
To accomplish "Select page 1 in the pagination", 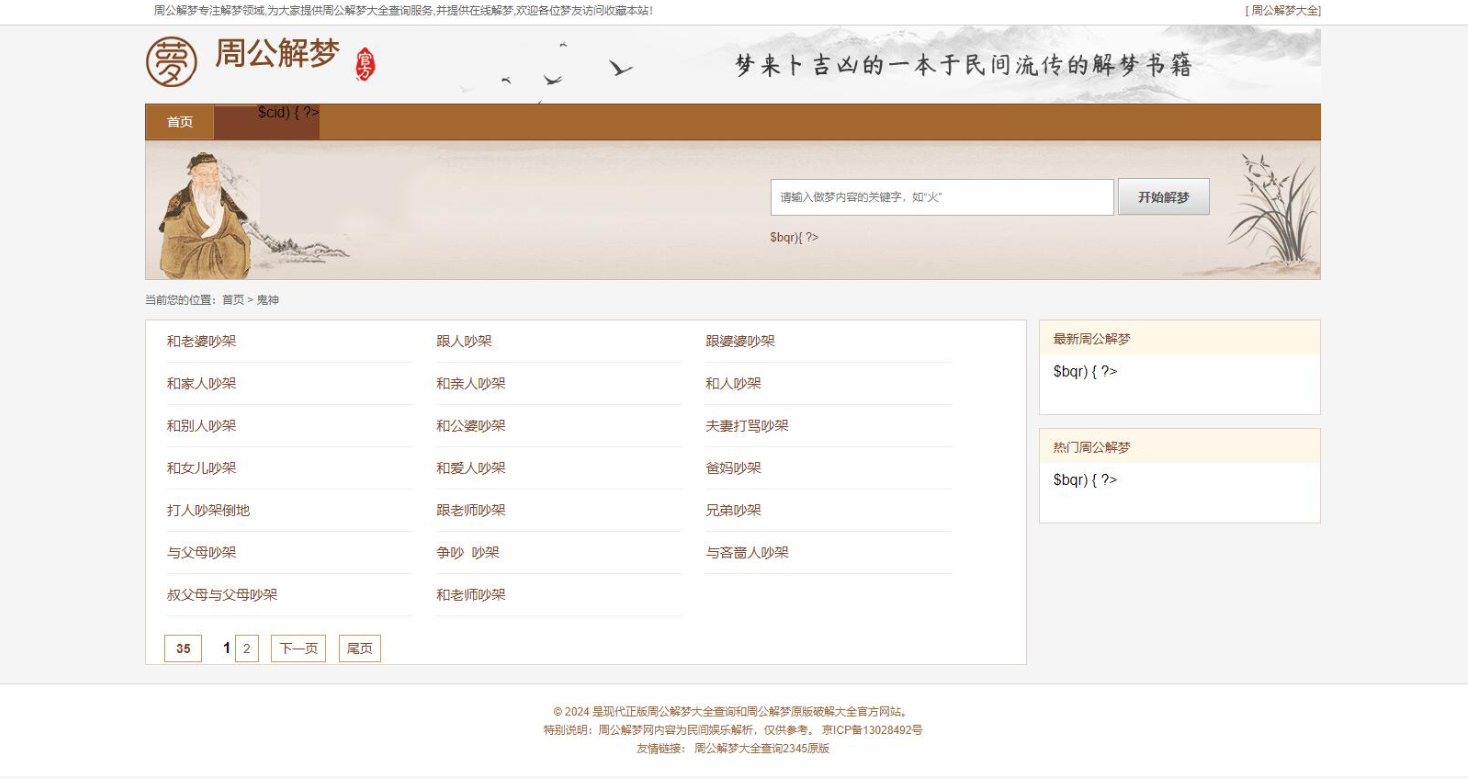I will (227, 648).
